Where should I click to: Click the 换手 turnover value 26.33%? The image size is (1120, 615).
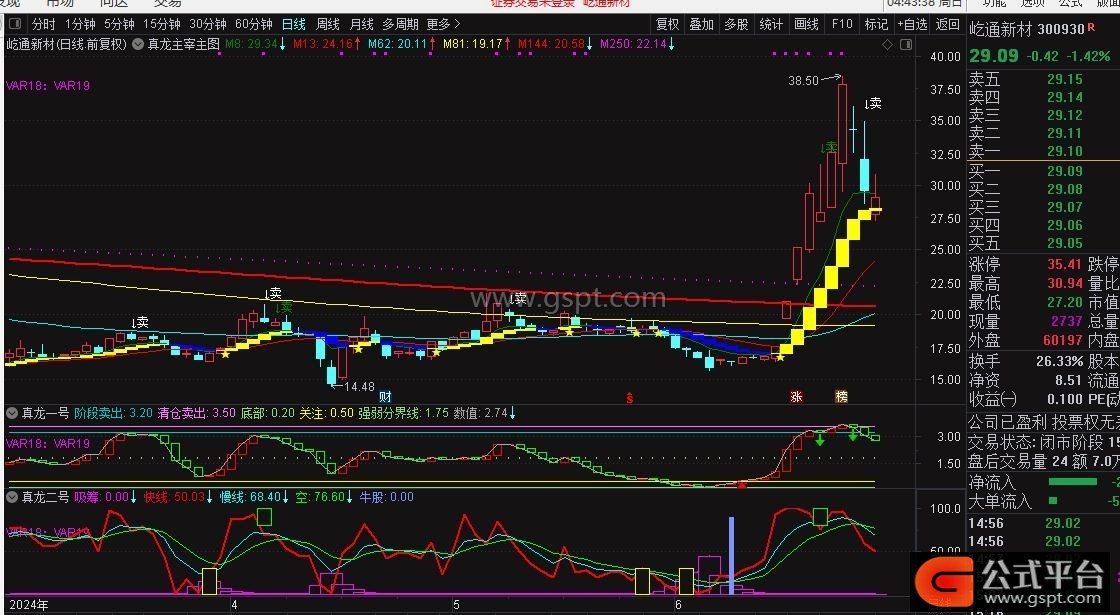1059,361
